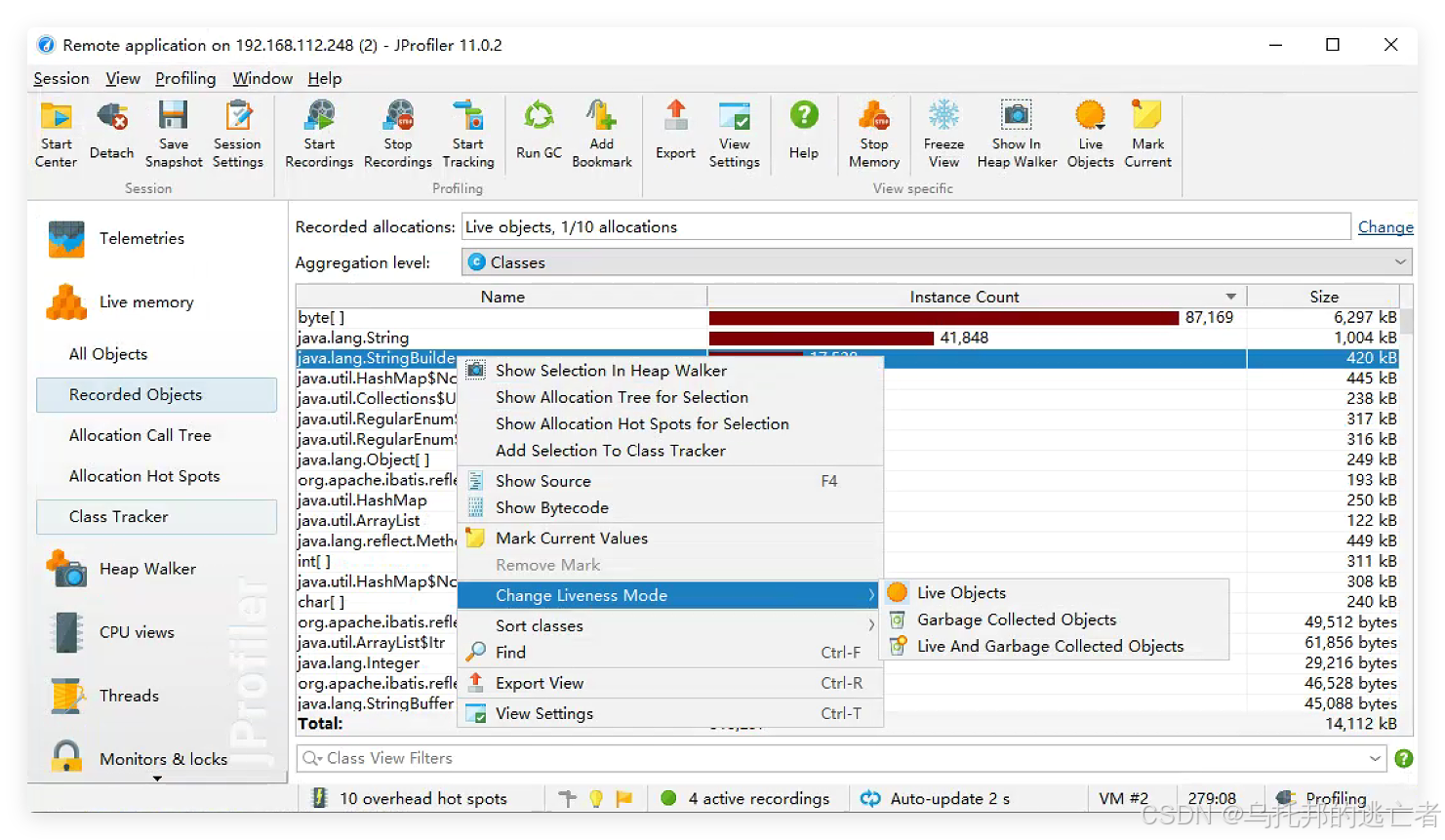Open the View menu

point(123,79)
